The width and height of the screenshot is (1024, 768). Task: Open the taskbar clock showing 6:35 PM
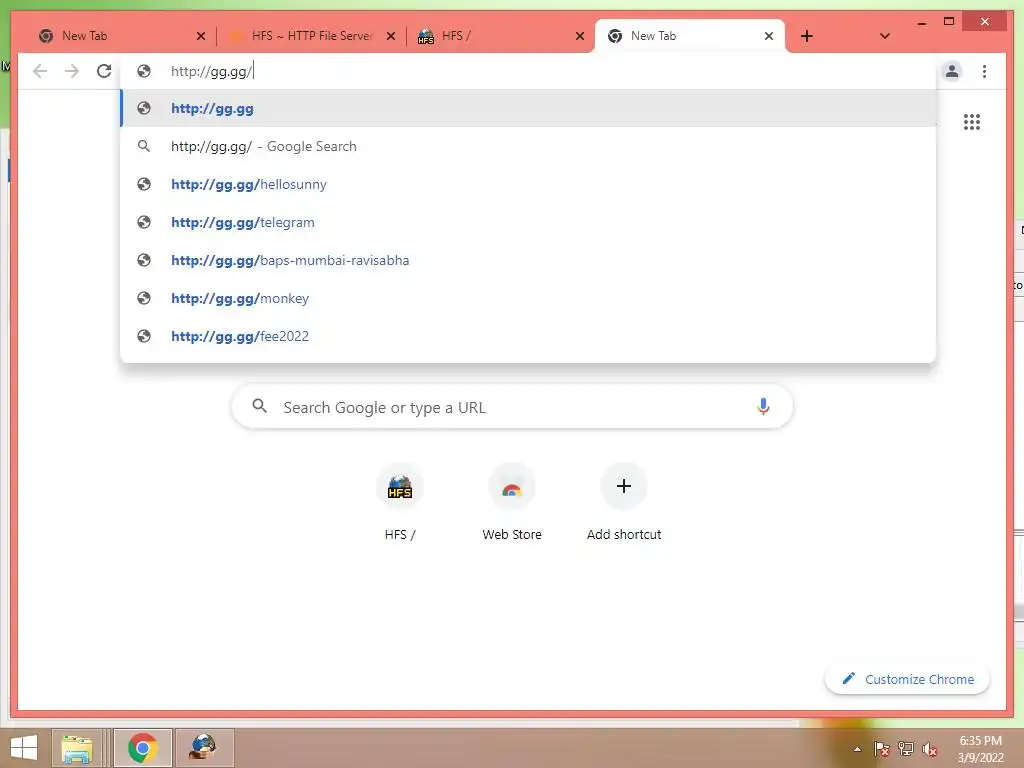(x=980, y=748)
